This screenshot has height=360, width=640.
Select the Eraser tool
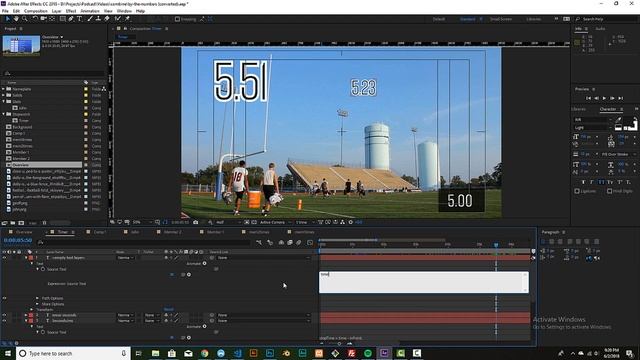tap(107, 19)
